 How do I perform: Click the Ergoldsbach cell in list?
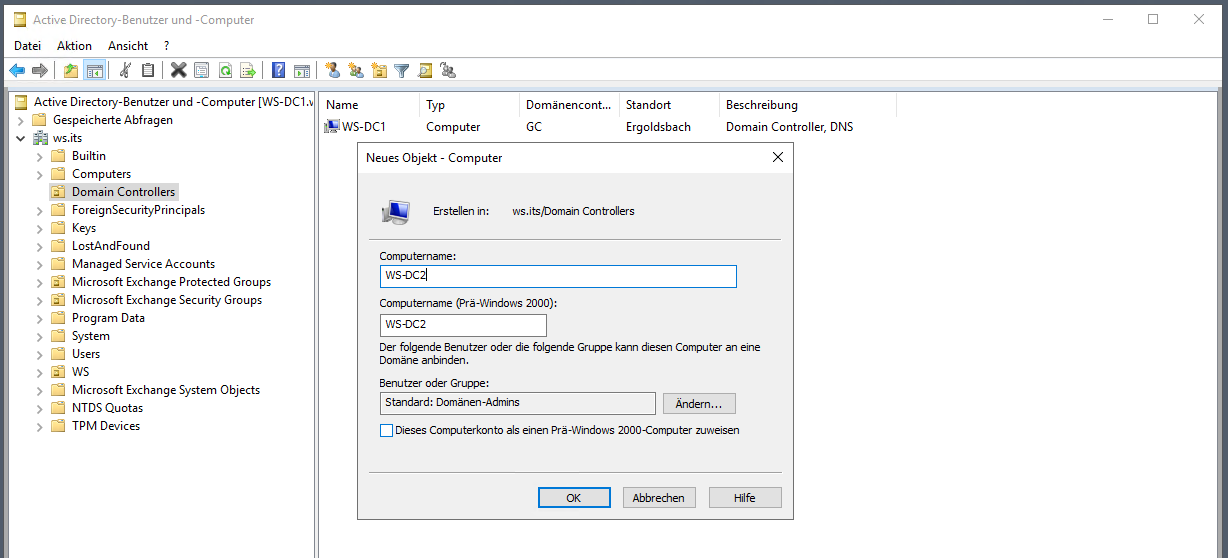pyautogui.click(x=656, y=127)
